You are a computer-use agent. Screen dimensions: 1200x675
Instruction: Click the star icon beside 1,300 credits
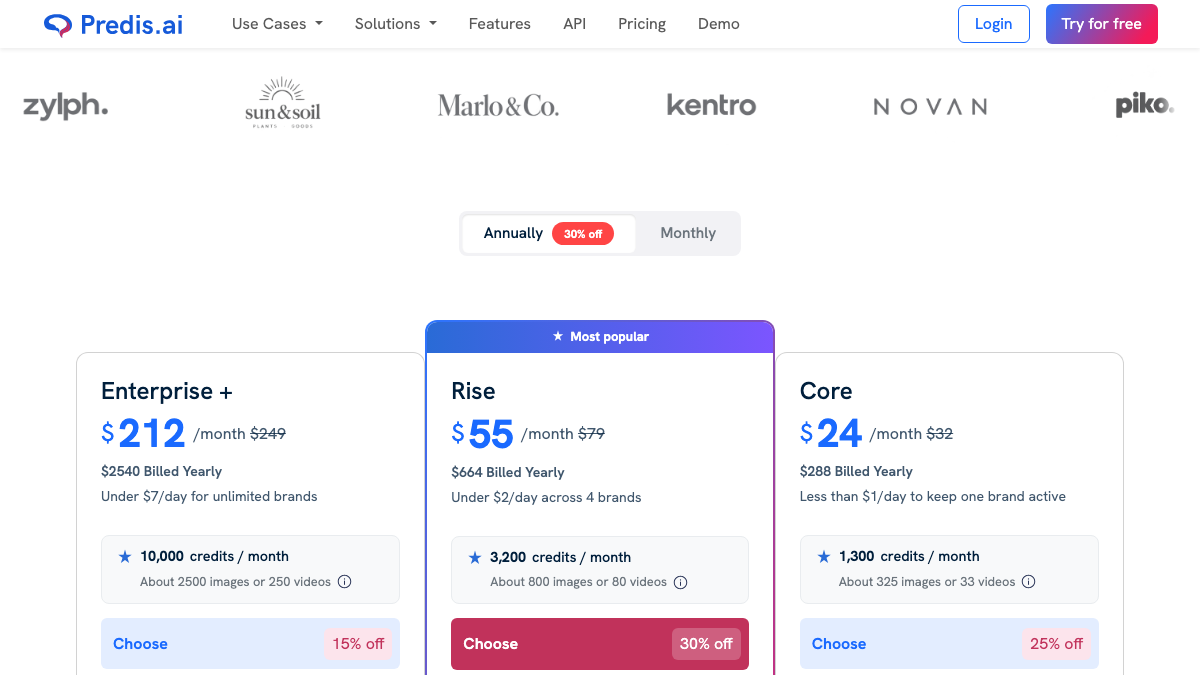[x=824, y=556]
